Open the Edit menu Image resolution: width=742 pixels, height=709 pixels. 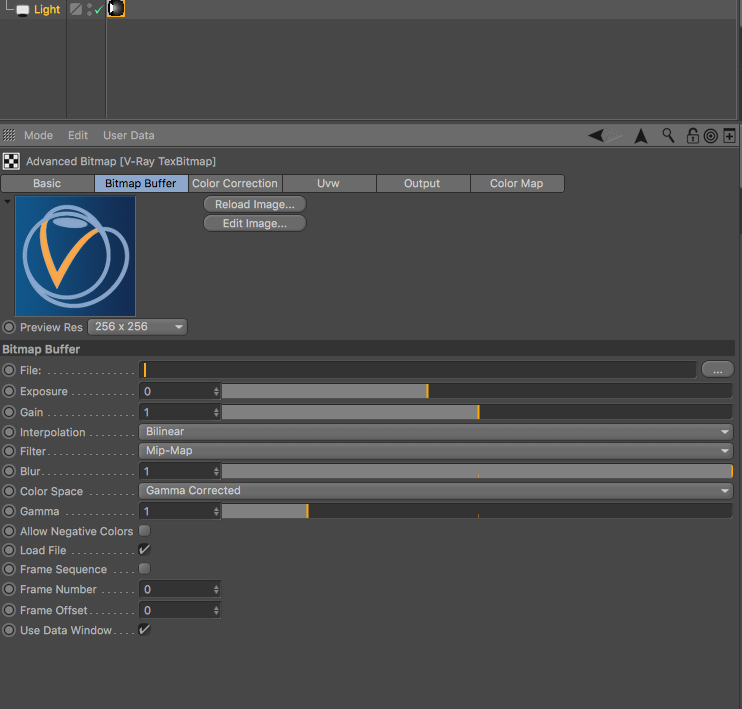(78, 135)
